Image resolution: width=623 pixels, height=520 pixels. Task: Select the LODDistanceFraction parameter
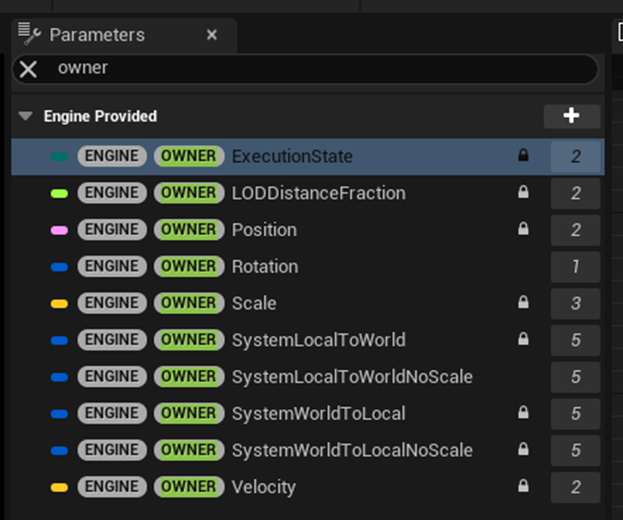tap(308, 193)
